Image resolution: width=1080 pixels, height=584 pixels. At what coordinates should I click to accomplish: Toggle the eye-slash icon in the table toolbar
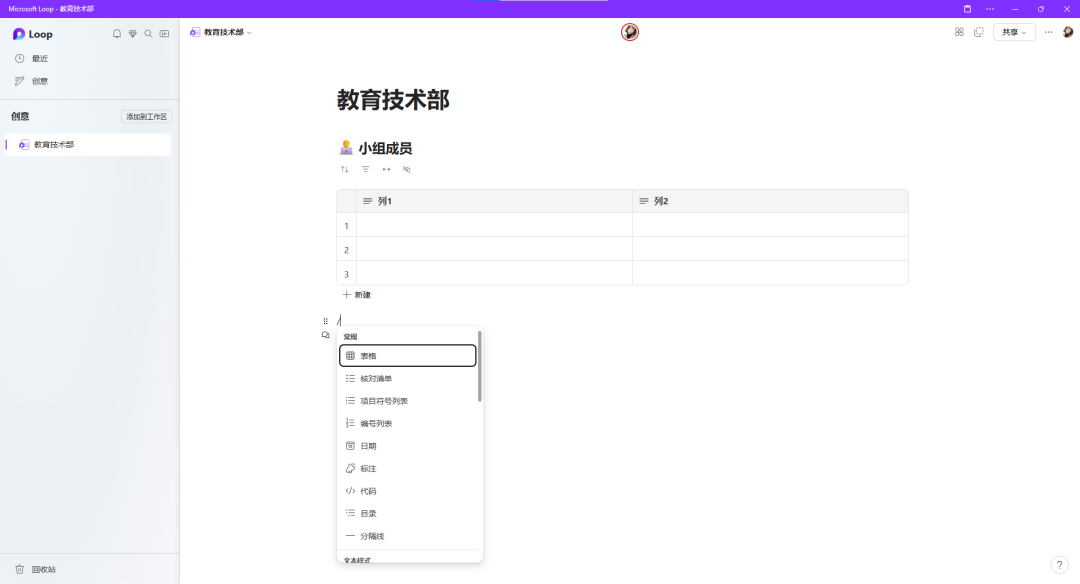coord(406,169)
